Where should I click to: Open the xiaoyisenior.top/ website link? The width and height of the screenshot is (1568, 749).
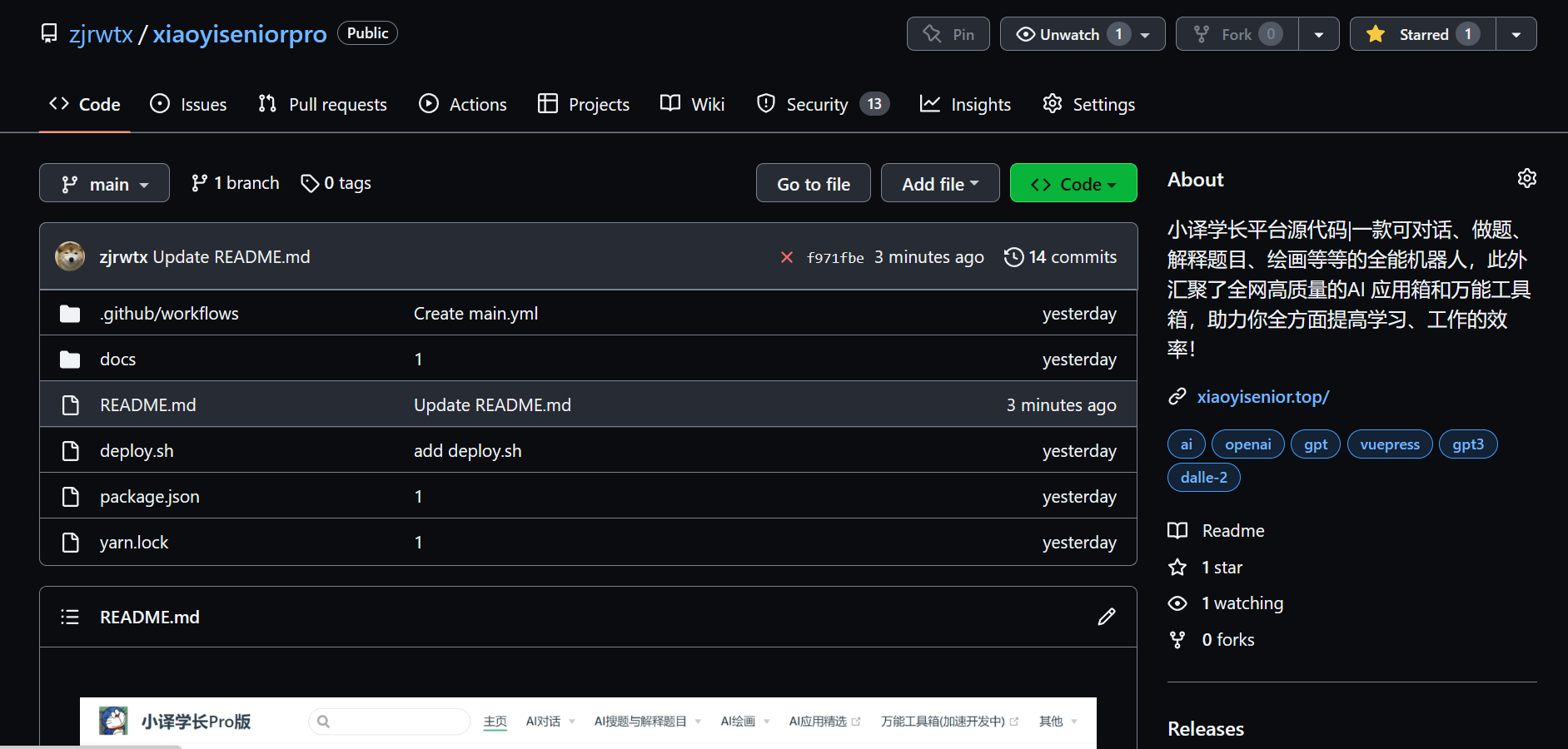tap(1263, 397)
